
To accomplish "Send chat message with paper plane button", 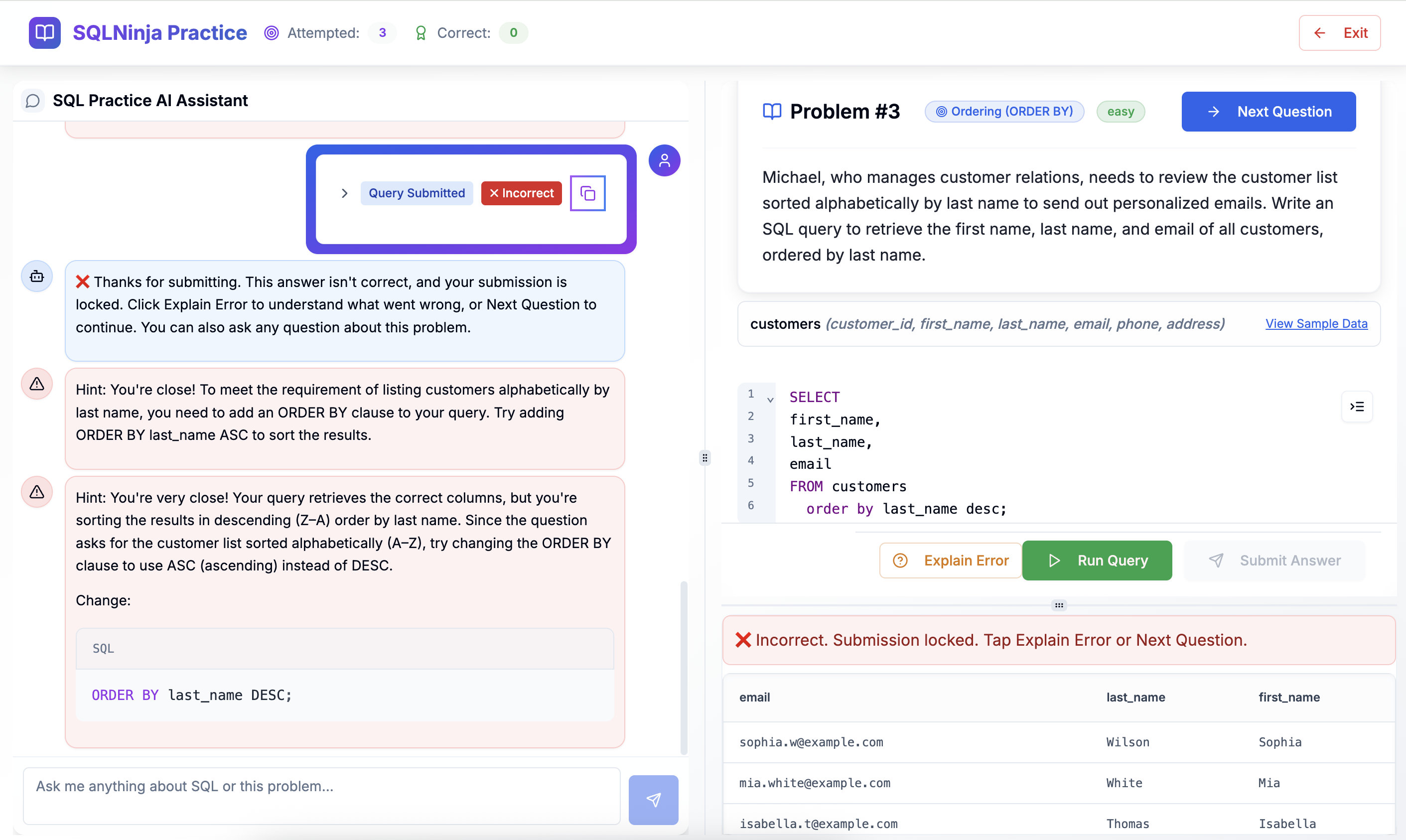I will pyautogui.click(x=653, y=799).
